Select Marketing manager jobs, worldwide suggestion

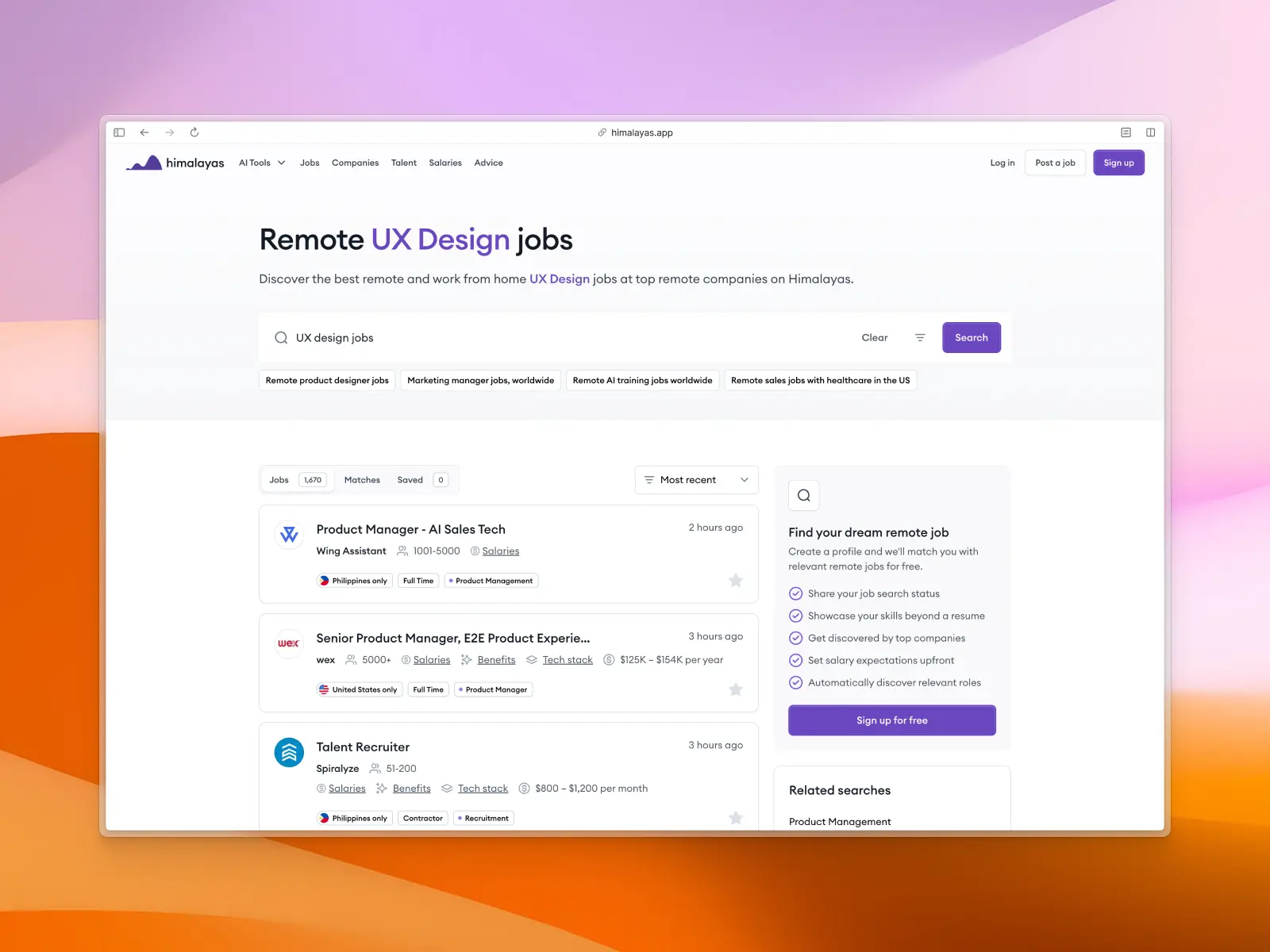coord(481,381)
